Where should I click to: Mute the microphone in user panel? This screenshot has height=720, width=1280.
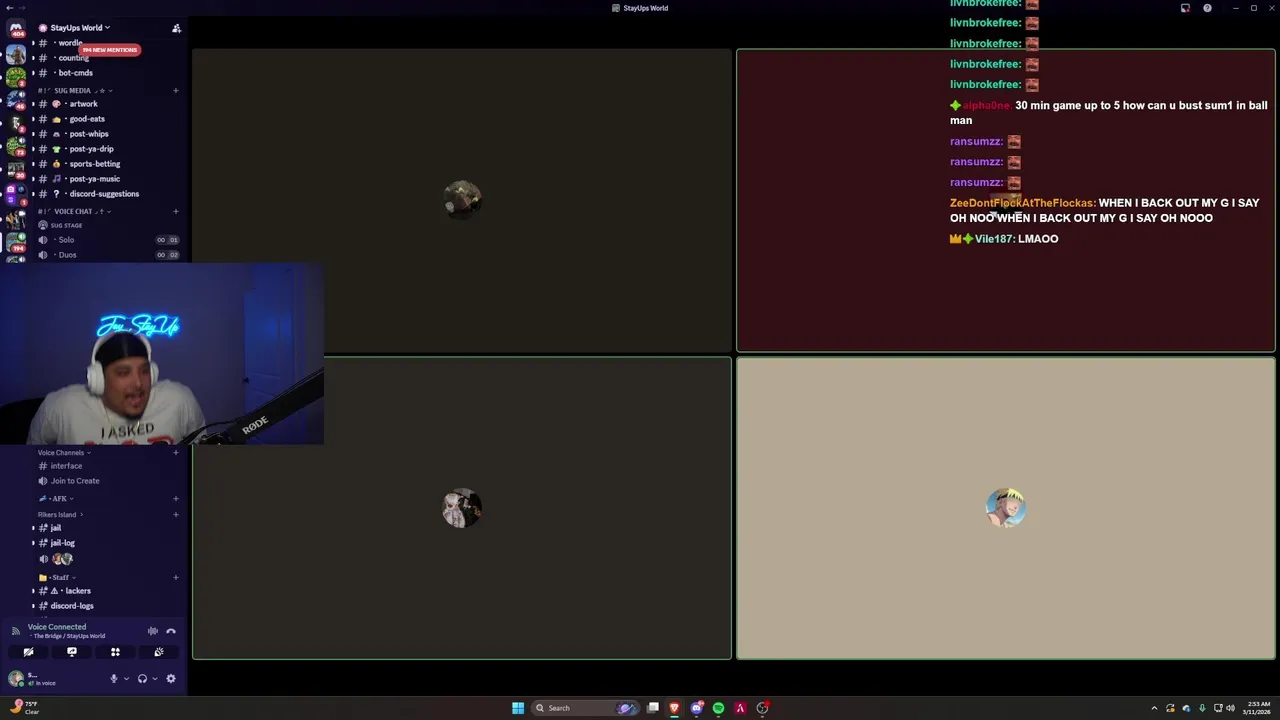point(113,679)
